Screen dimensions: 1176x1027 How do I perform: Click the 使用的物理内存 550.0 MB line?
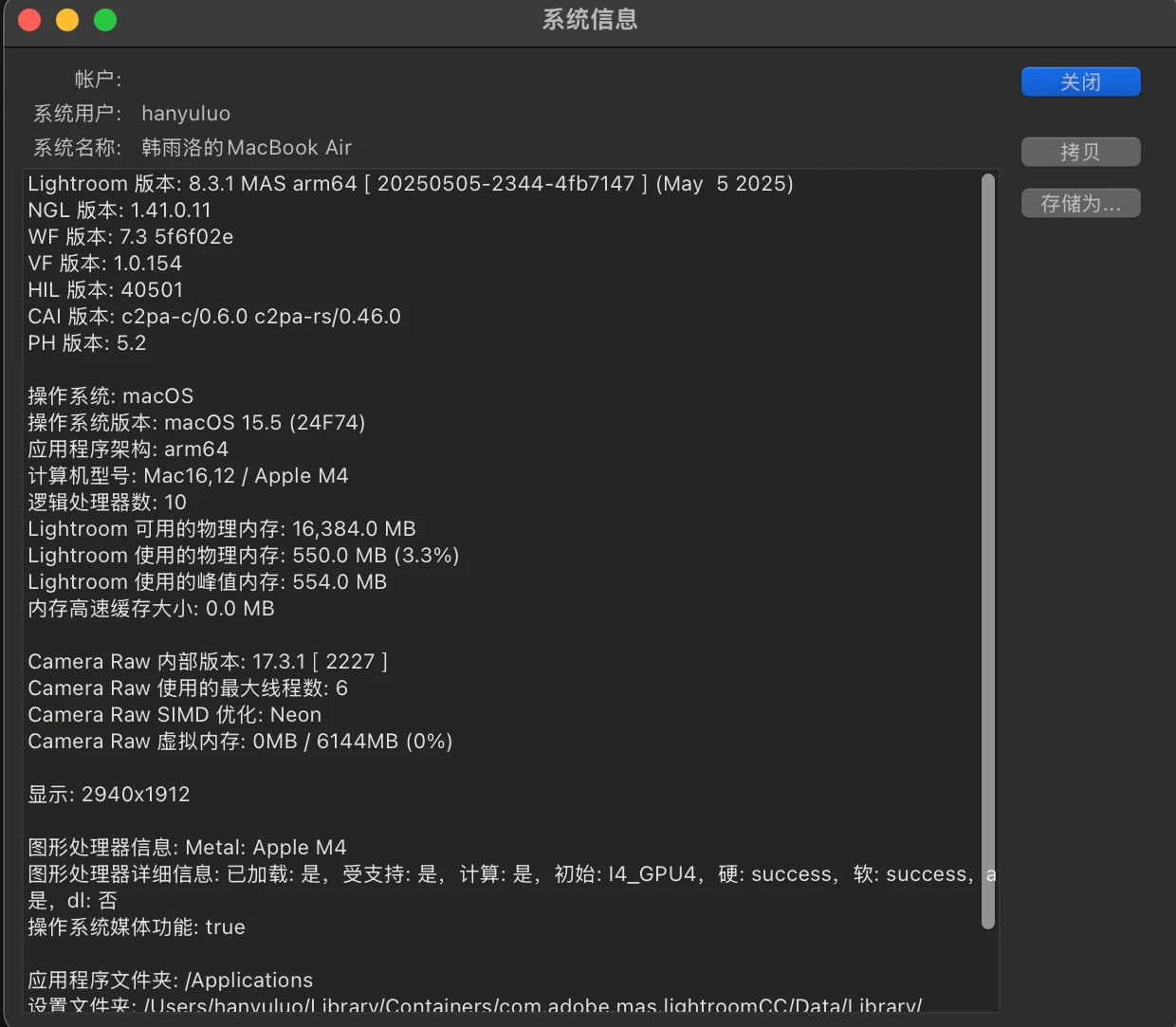(244, 556)
